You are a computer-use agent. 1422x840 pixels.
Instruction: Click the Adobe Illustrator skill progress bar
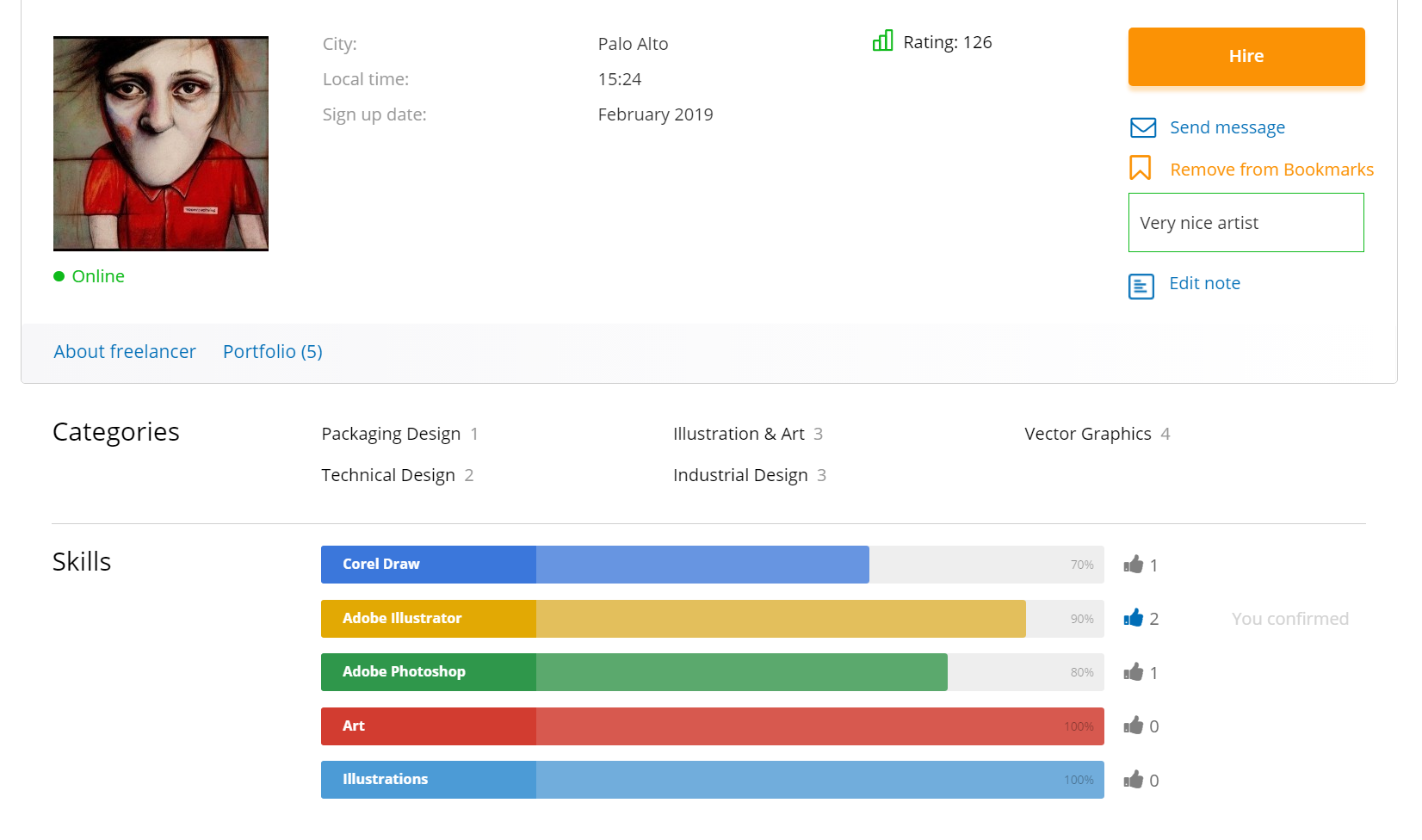pyautogui.click(x=712, y=619)
